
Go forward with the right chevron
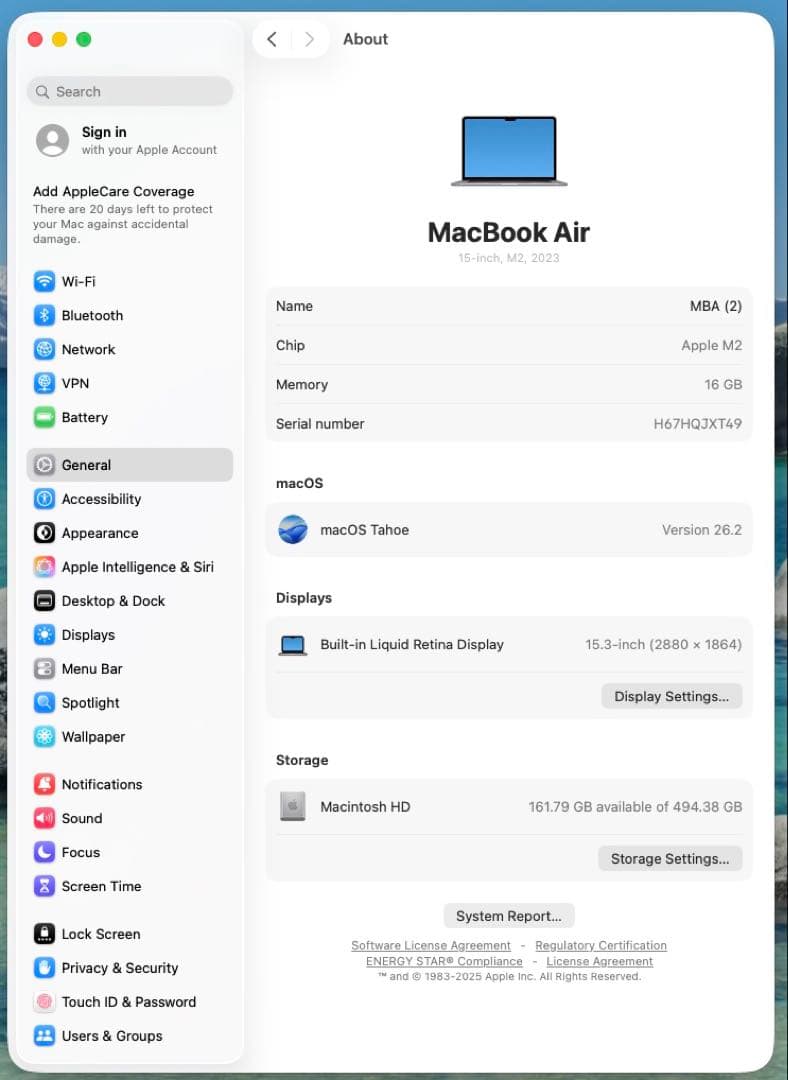pos(309,39)
